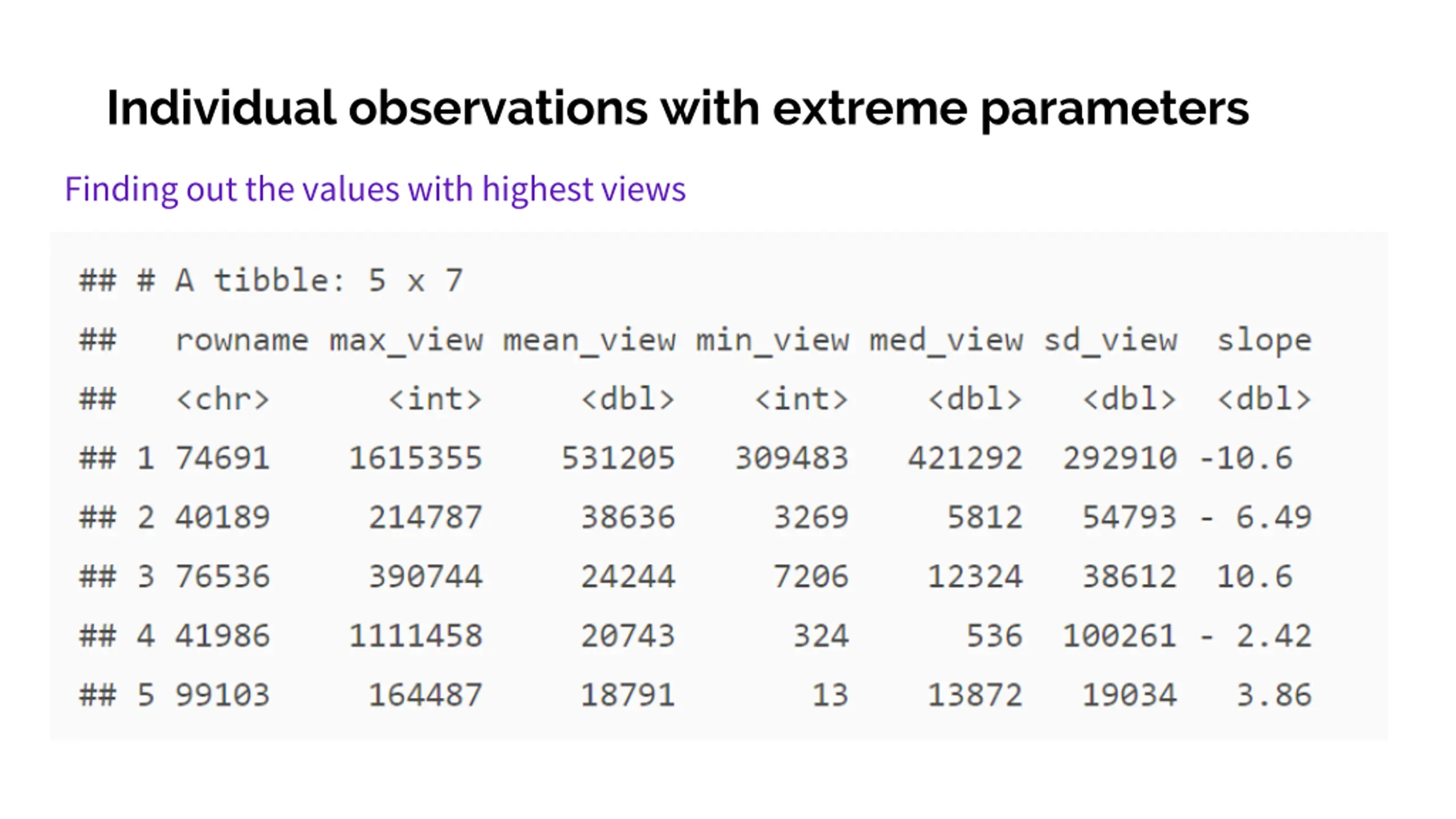The width and height of the screenshot is (1456, 819).
Task: Click max_view value 1615355
Action: point(416,458)
